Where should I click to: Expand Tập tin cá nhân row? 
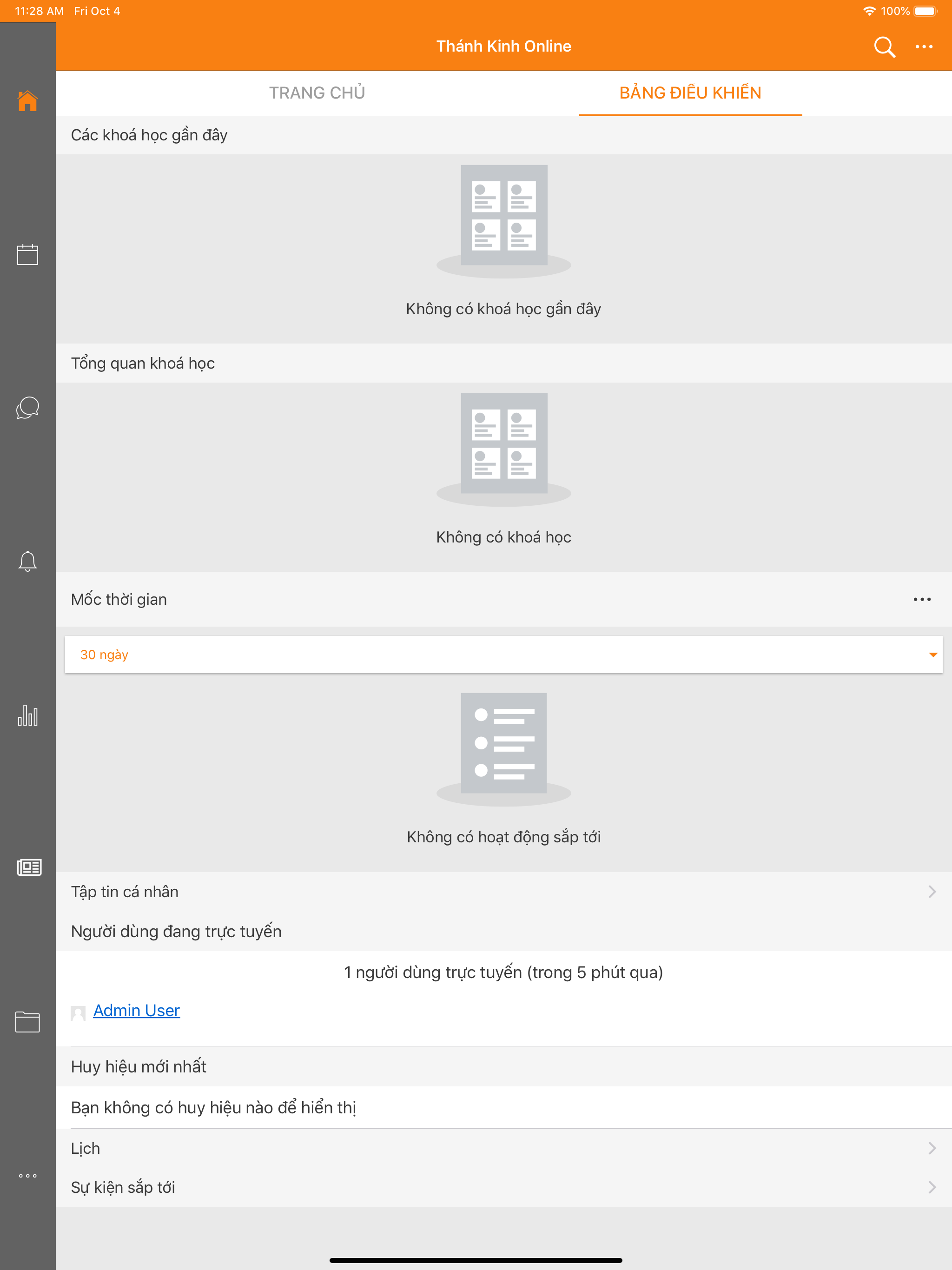503,892
